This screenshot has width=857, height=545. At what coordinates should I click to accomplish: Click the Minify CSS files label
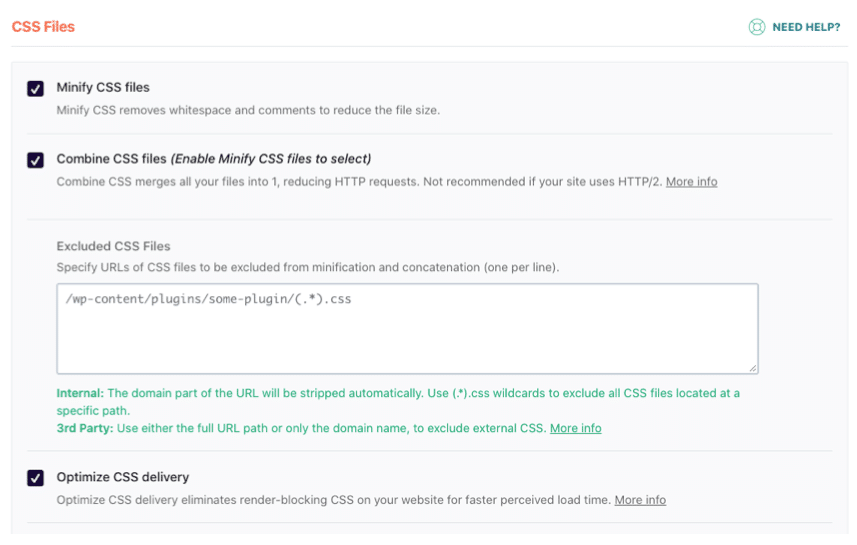(103, 87)
